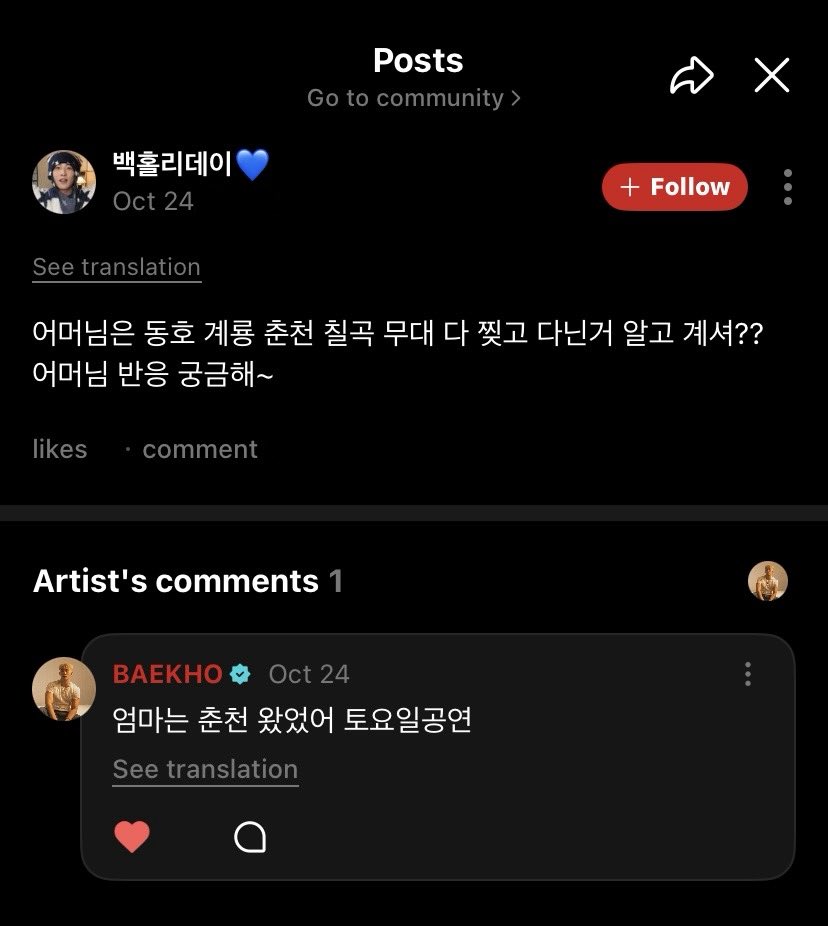The height and width of the screenshot is (926, 828).
Task: Select the Artist's comments heading
Action: pyautogui.click(x=187, y=581)
